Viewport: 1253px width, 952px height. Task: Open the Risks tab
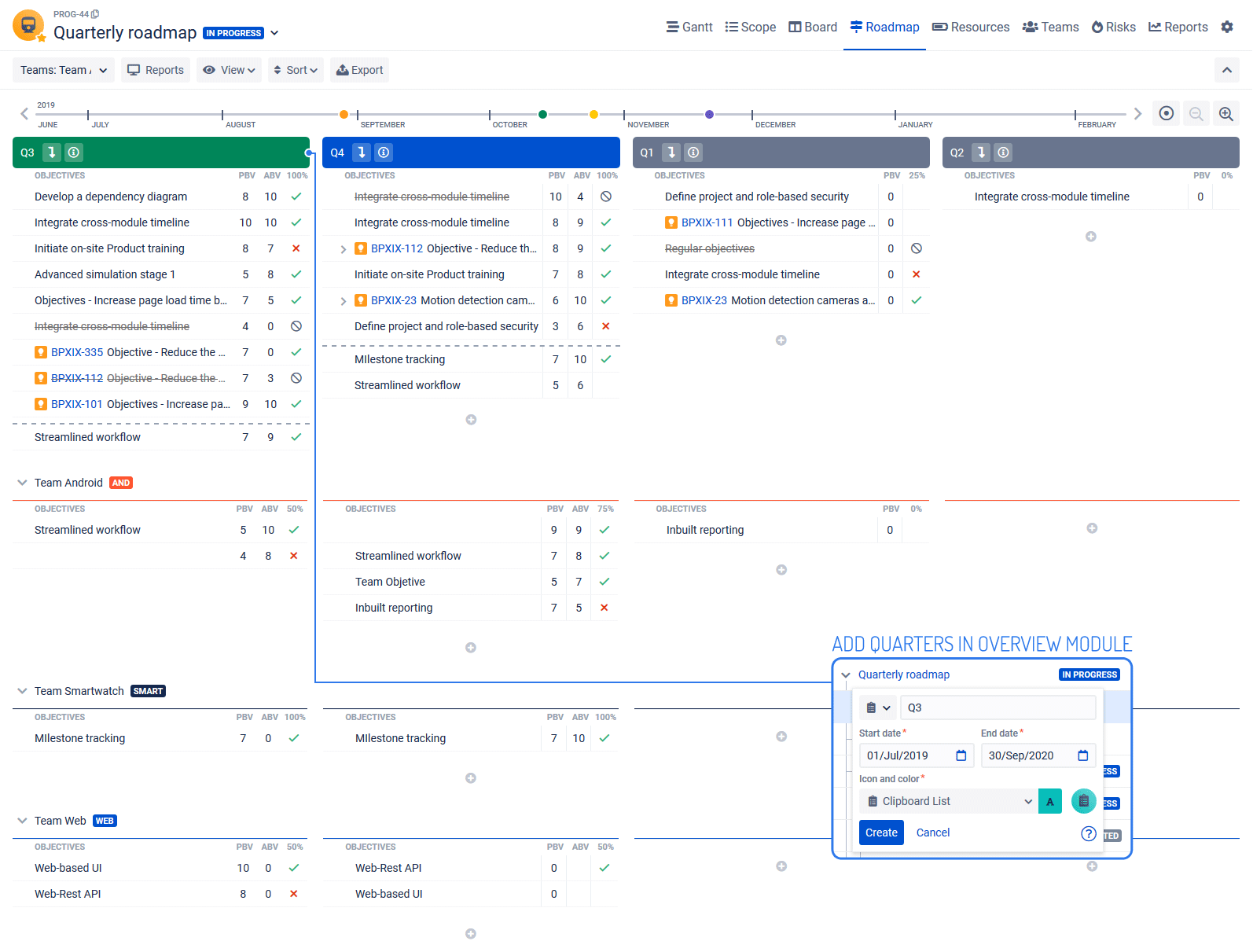1113,27
